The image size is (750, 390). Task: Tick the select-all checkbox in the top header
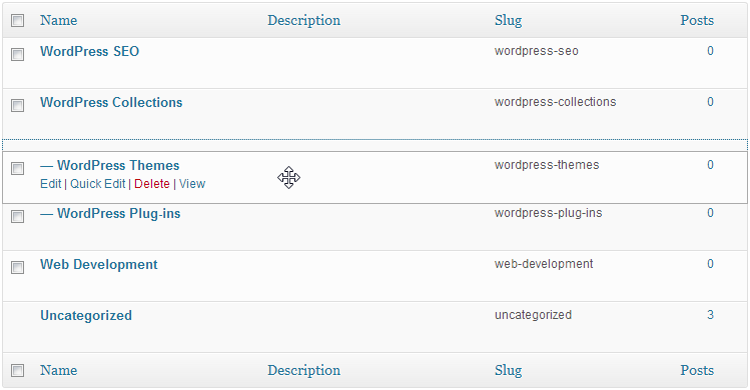[18, 21]
